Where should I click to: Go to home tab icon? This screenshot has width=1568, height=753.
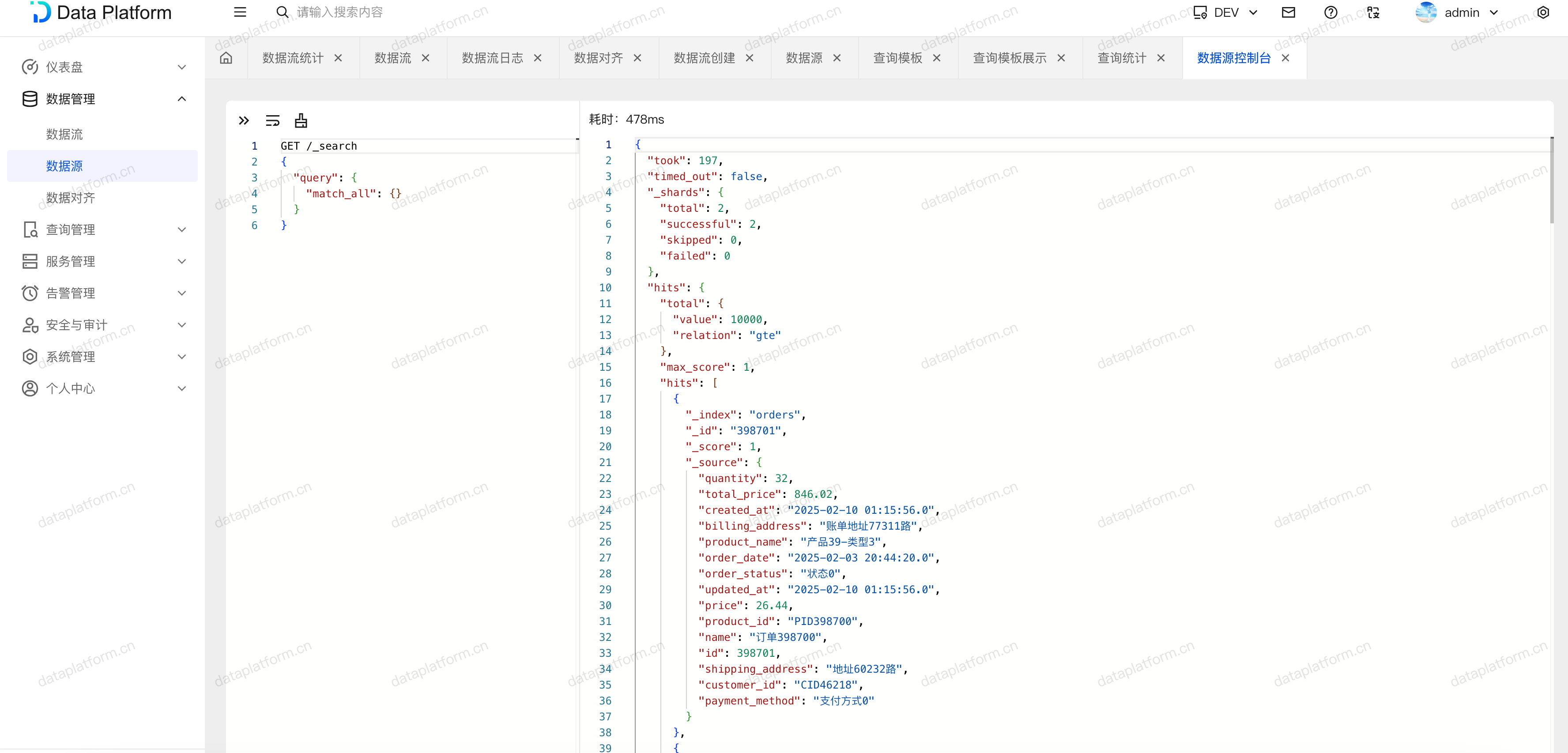pos(226,58)
